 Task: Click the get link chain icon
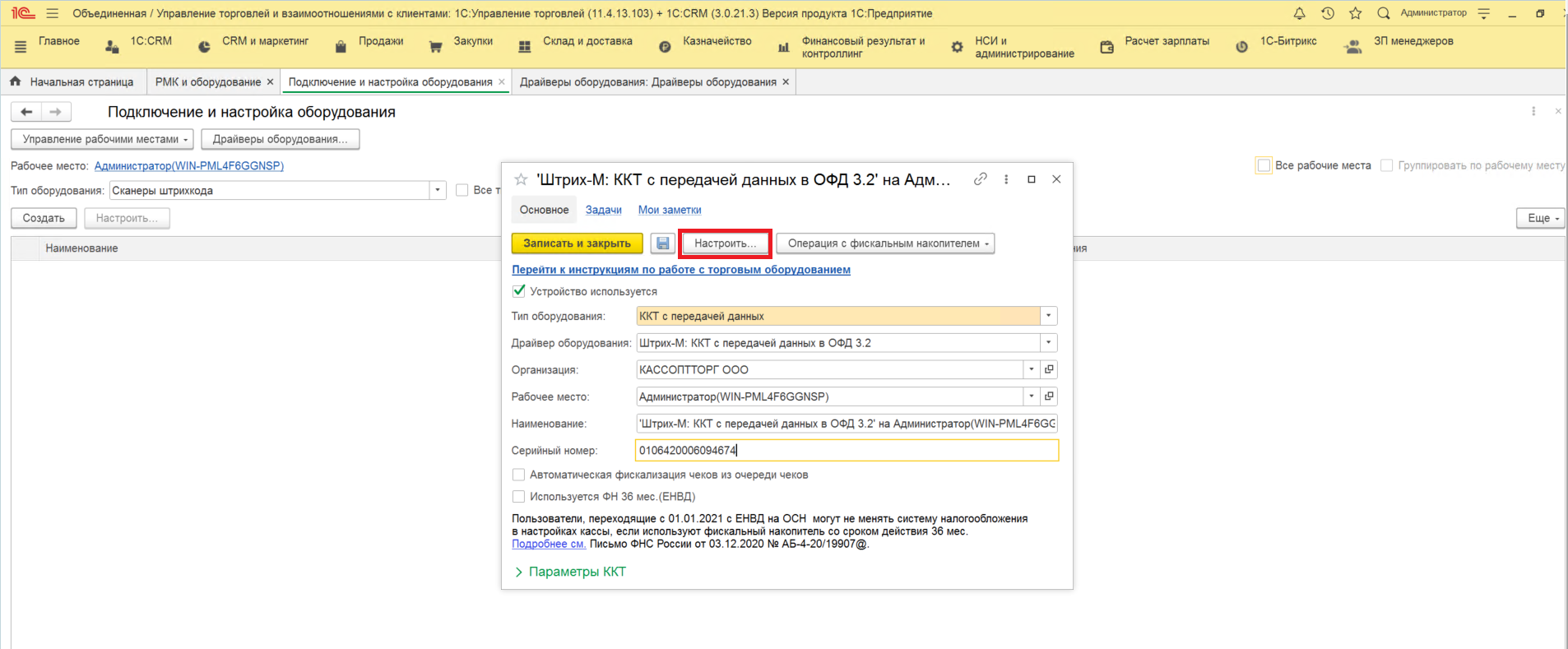[x=980, y=179]
